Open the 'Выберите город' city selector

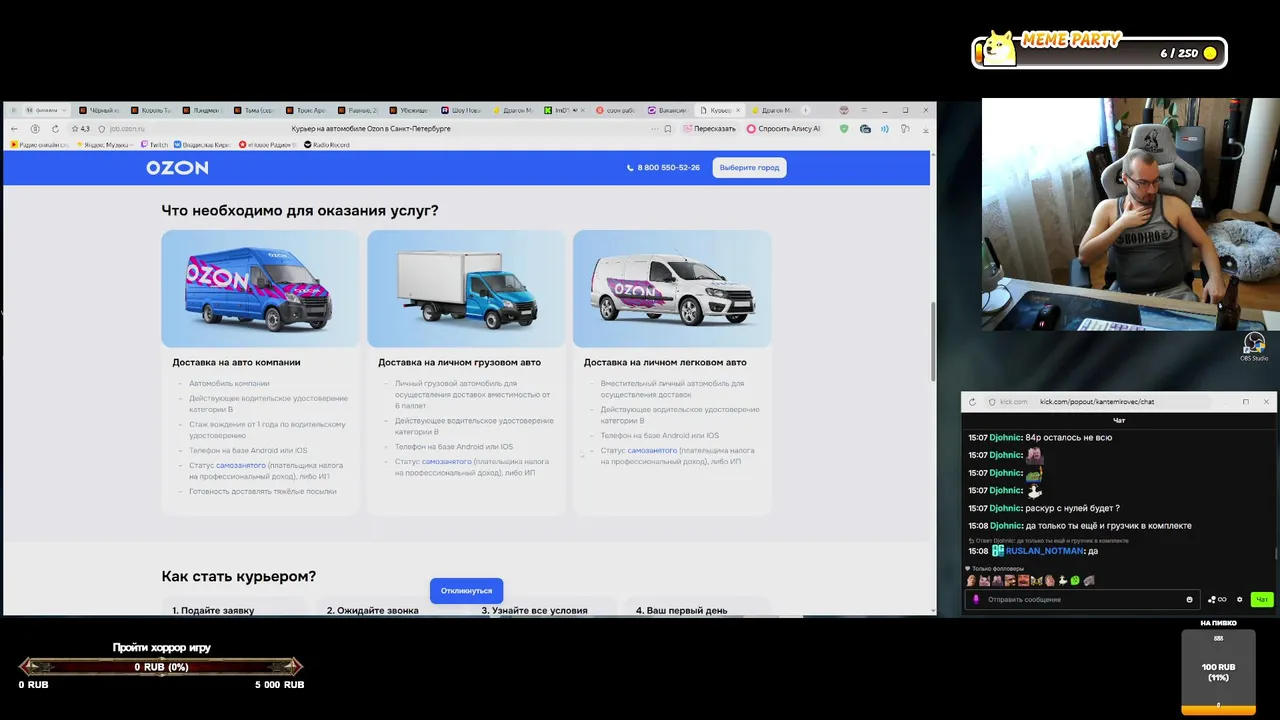pos(749,168)
